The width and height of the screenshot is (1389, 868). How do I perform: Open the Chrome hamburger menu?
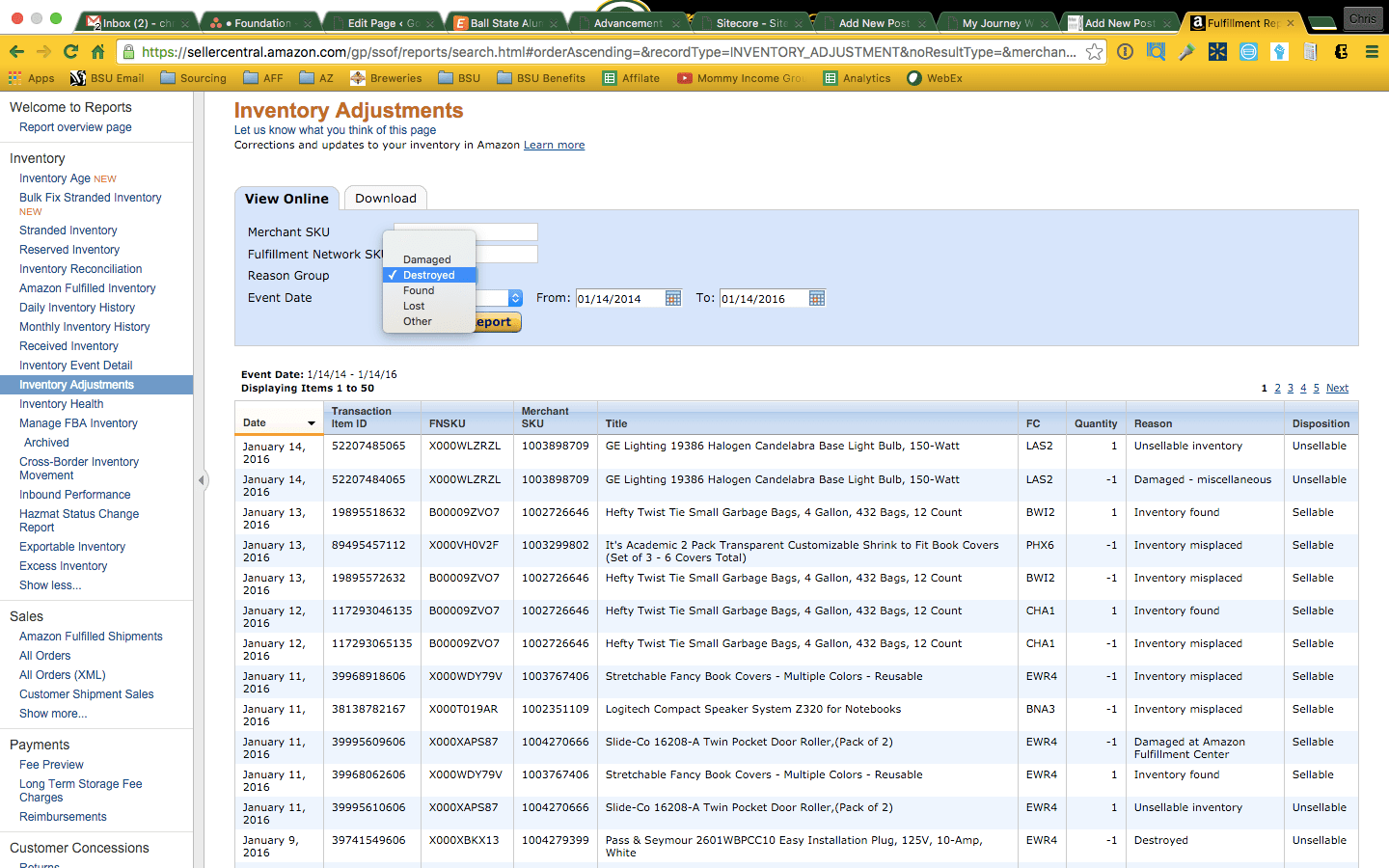pos(1372,52)
